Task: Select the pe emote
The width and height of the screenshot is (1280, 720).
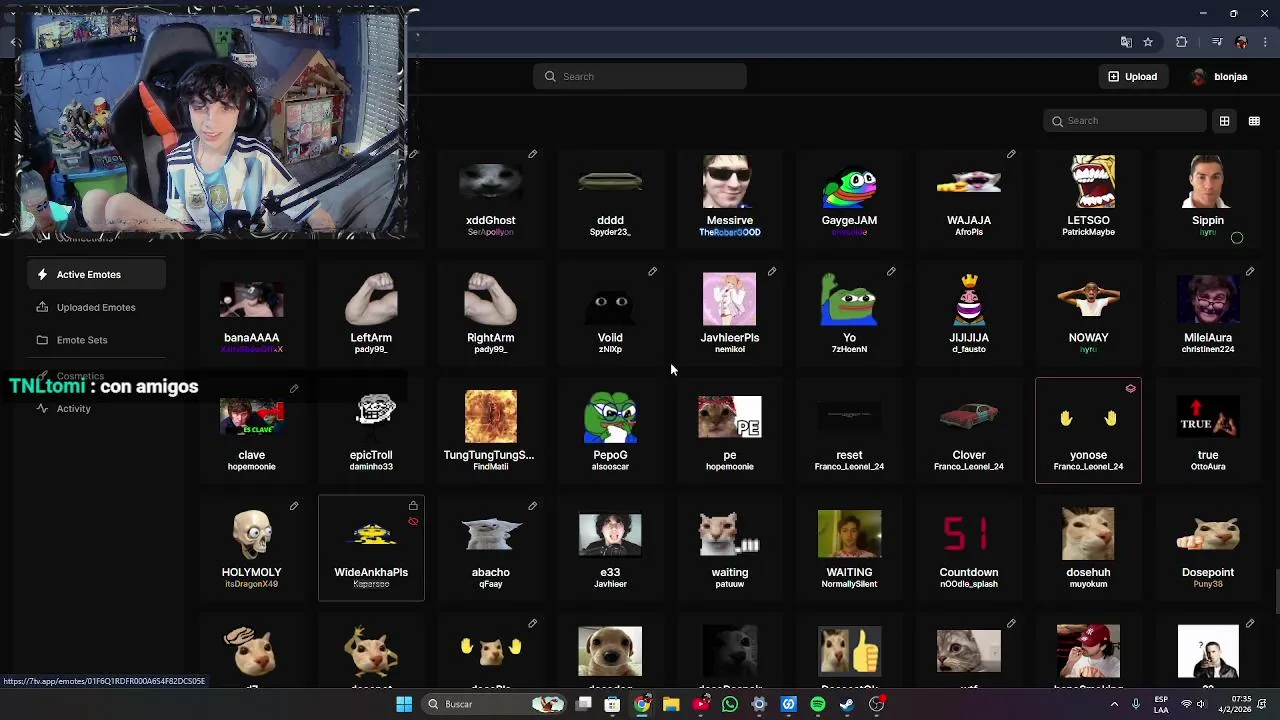Action: click(x=730, y=430)
